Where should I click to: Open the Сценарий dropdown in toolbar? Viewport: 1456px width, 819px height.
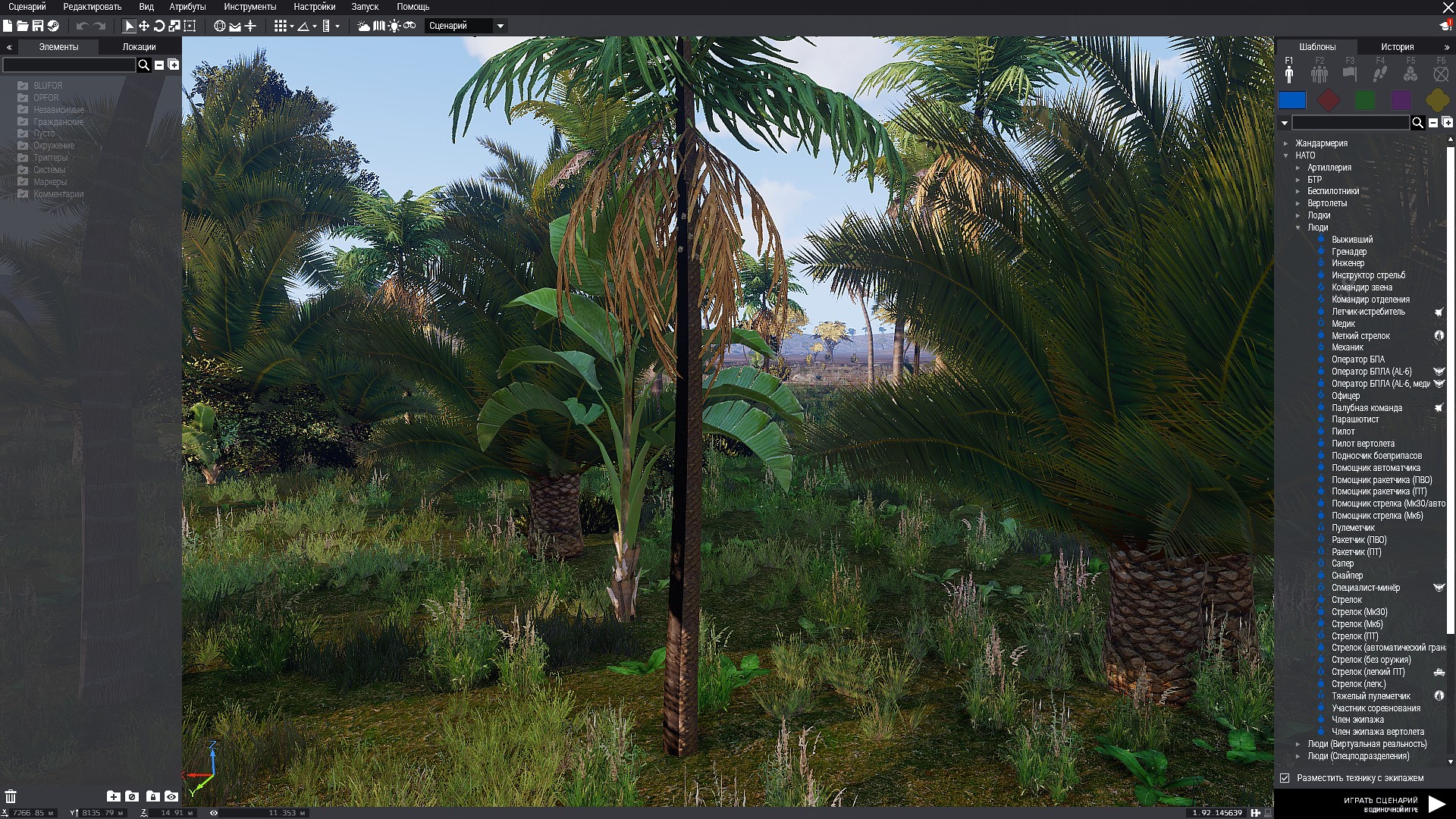tap(500, 26)
